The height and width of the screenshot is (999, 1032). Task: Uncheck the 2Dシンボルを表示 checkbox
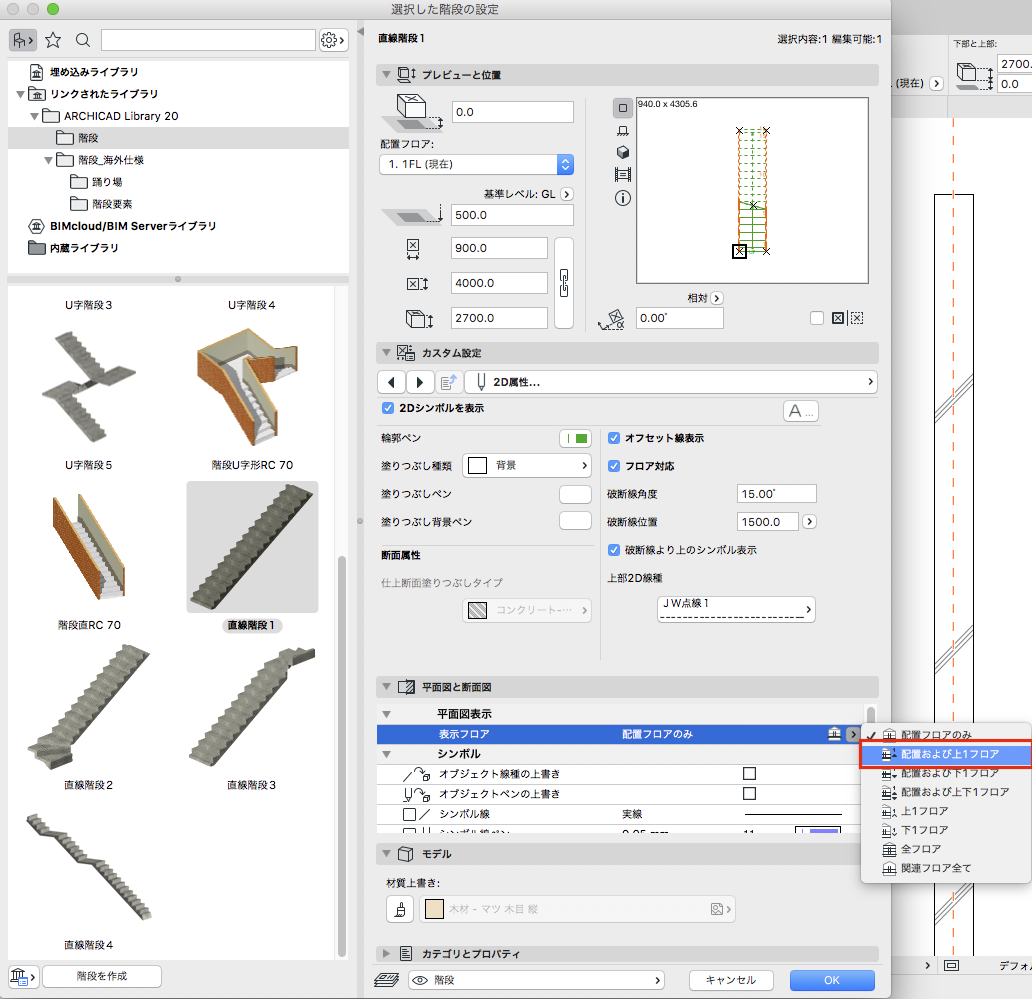pos(388,408)
